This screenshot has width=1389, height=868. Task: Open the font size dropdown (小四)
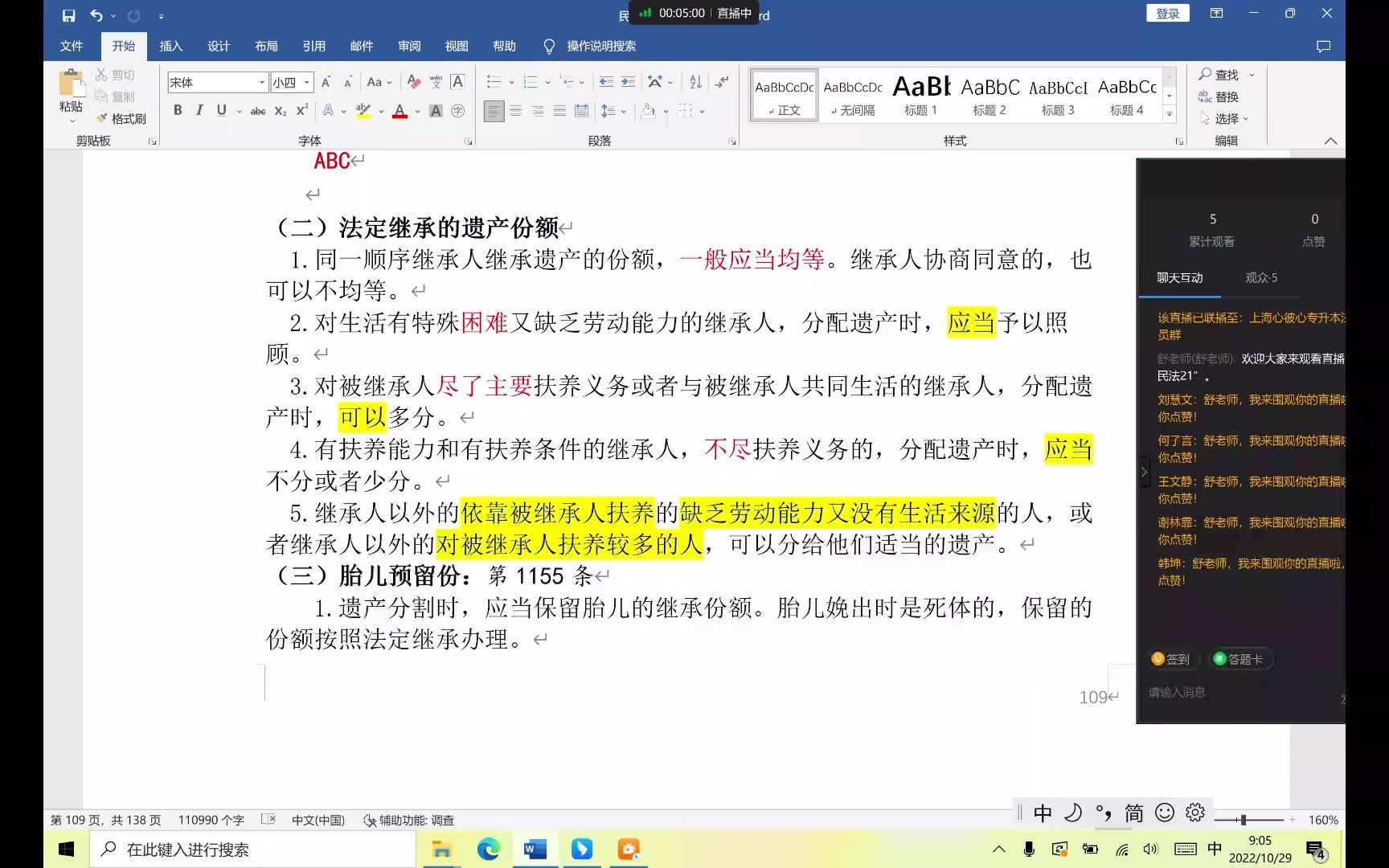click(306, 82)
